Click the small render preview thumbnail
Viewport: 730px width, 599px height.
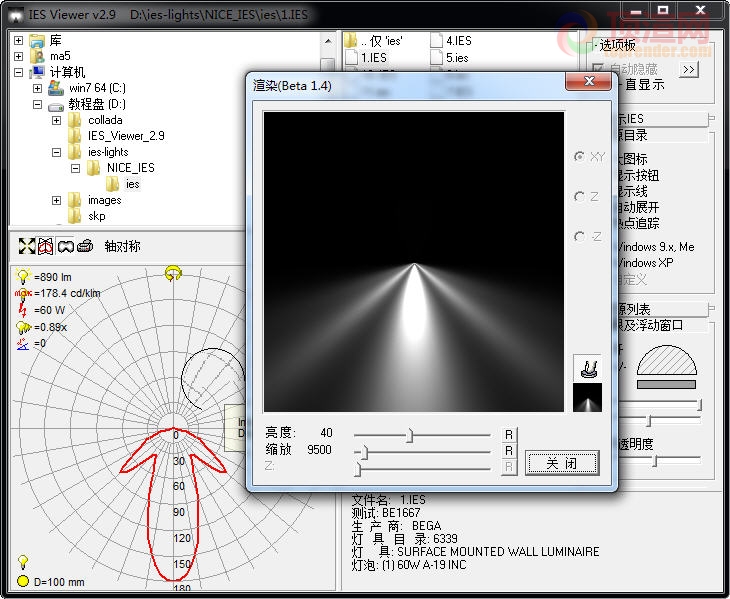pyautogui.click(x=588, y=397)
